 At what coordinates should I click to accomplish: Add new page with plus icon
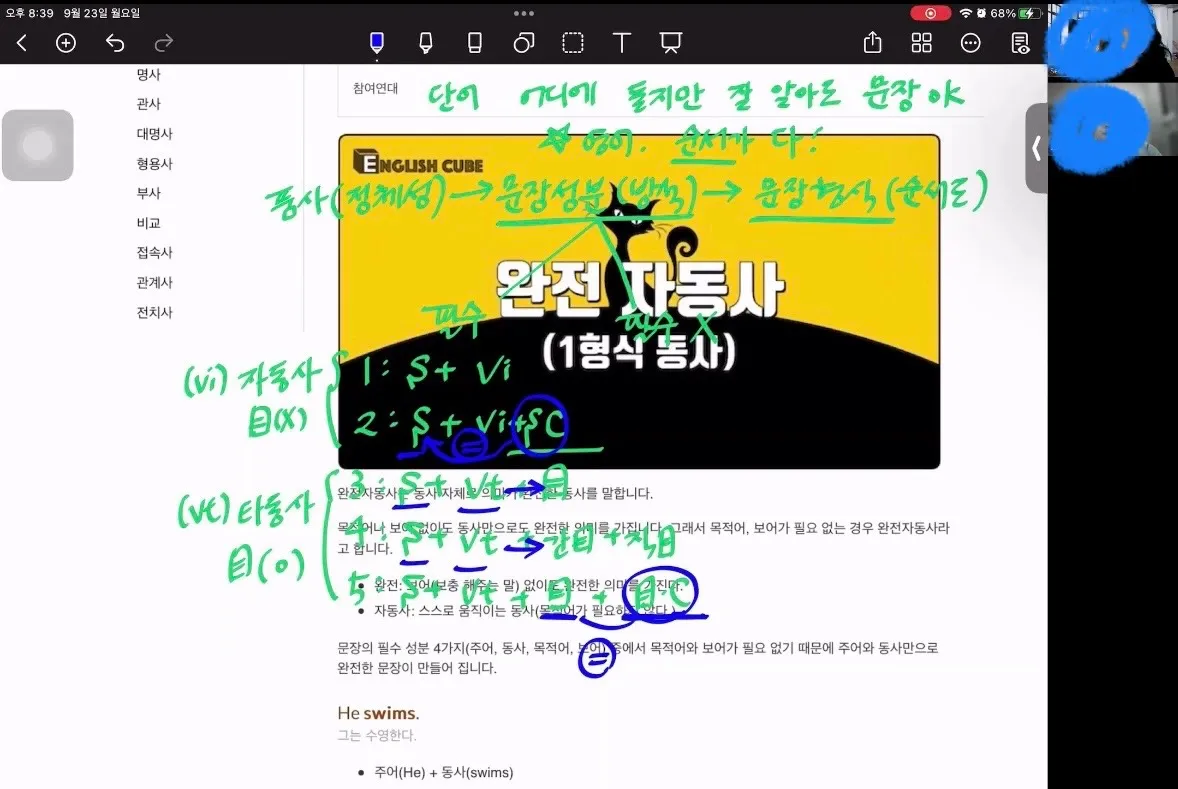pos(66,43)
